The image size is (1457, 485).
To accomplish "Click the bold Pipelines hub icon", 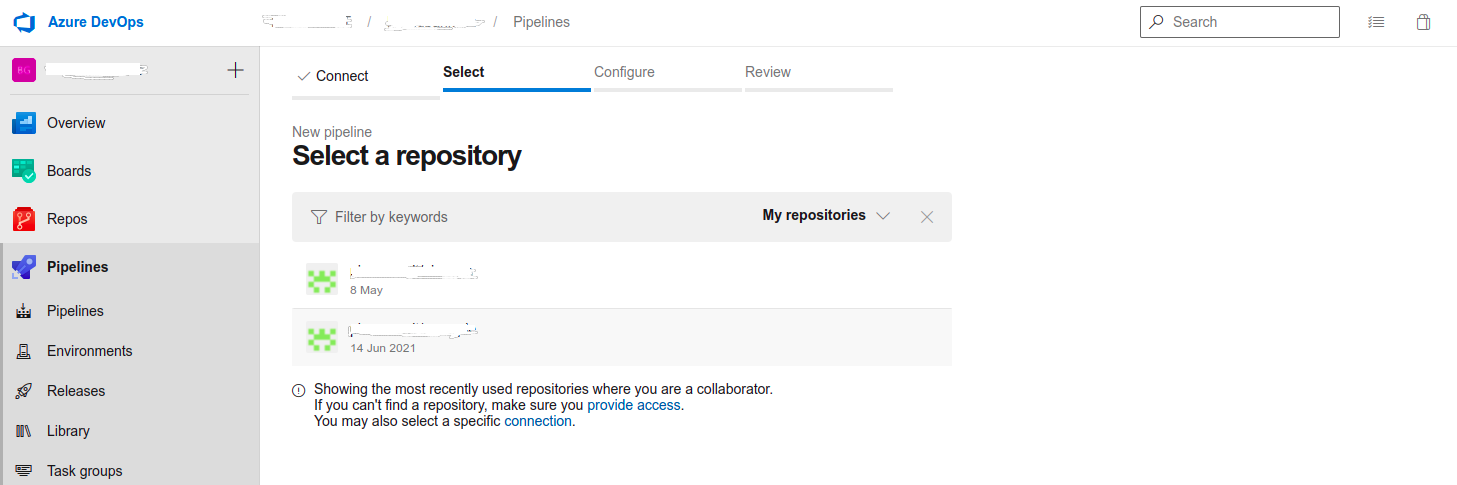I will pyautogui.click(x=24, y=267).
